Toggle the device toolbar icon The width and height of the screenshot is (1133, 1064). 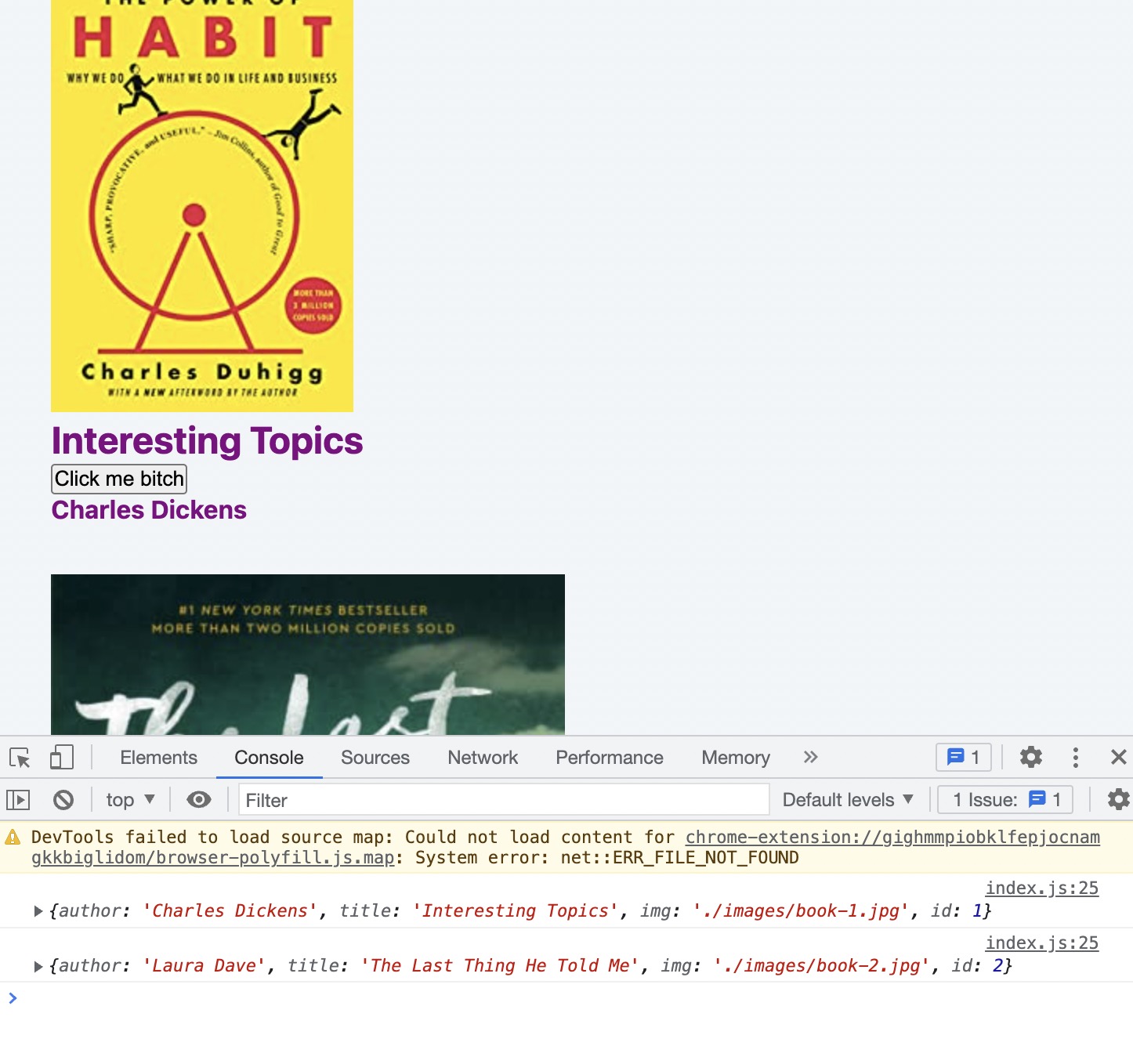coord(61,758)
